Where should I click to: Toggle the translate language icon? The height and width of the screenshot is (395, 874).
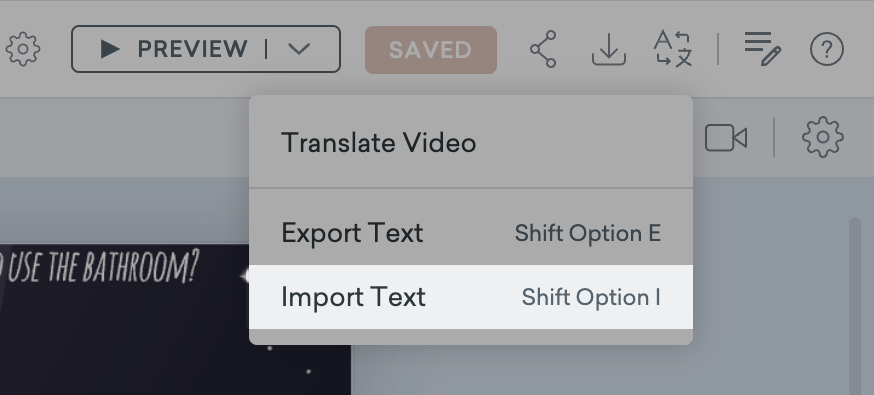673,49
